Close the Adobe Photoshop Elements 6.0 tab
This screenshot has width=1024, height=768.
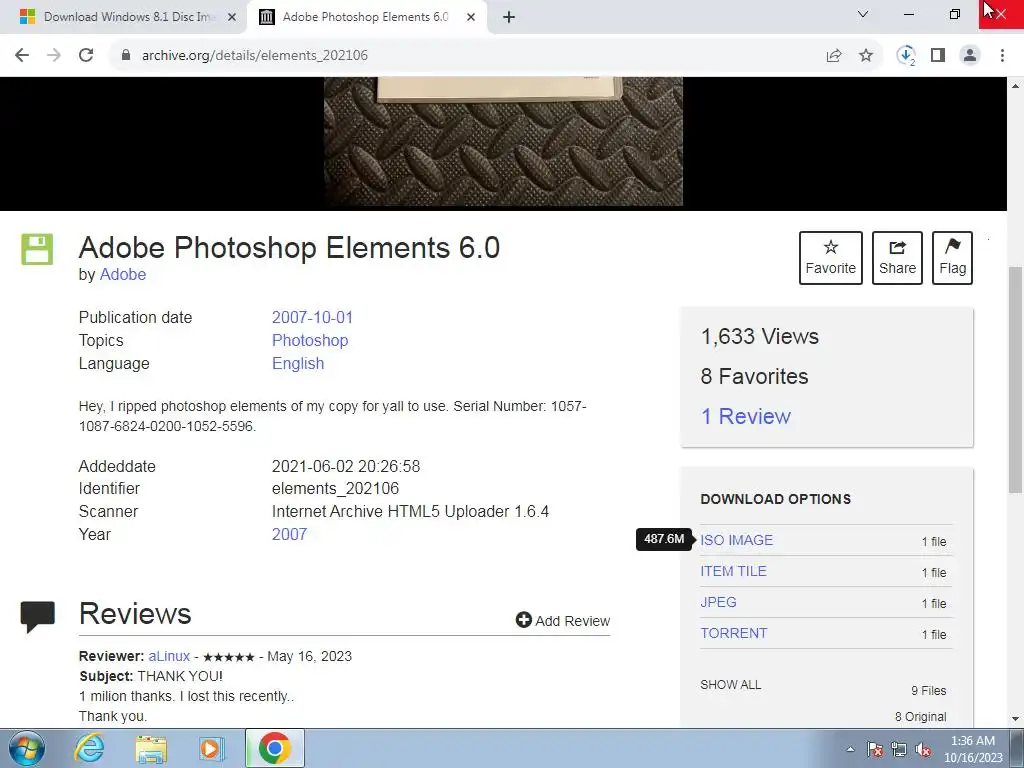pos(471,17)
